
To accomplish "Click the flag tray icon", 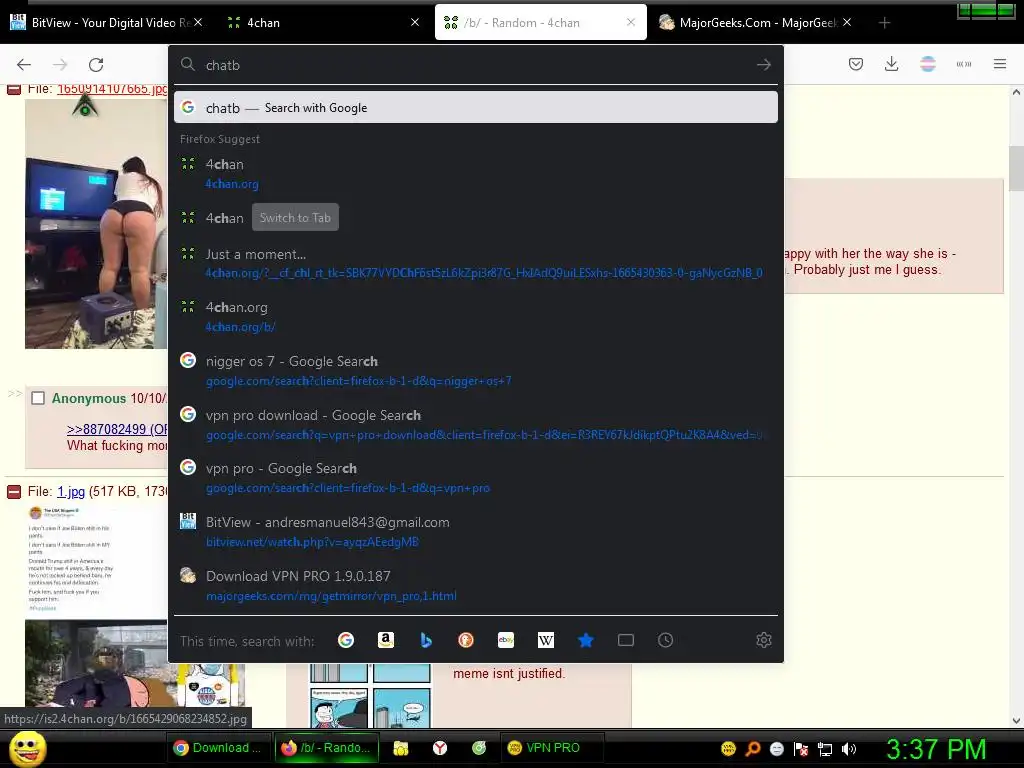I will pyautogui.click(x=801, y=749).
